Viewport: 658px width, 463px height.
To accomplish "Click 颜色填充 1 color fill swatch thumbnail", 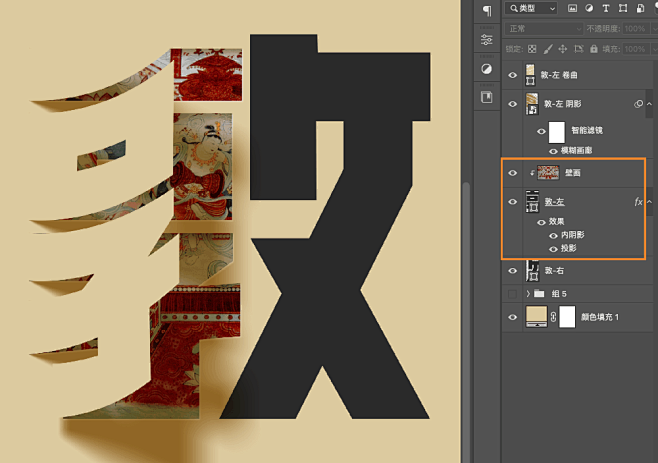I will point(536,317).
